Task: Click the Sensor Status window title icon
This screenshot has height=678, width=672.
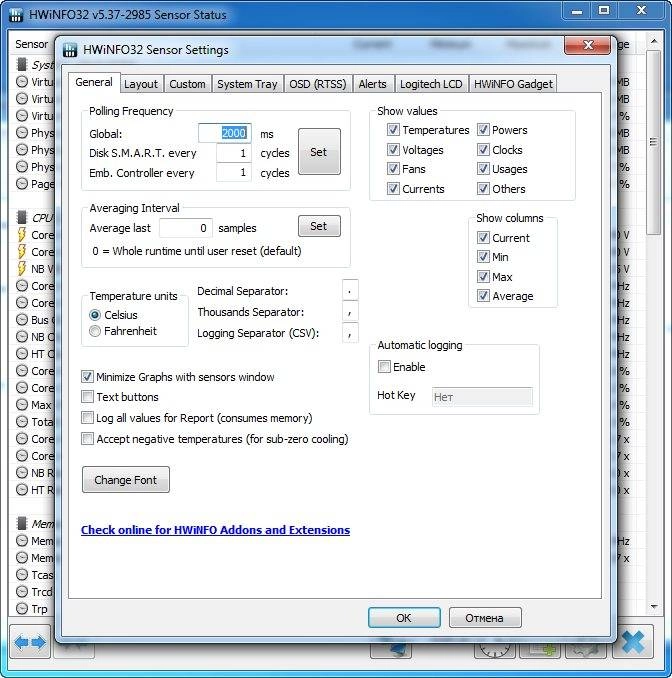Action: click(x=16, y=15)
